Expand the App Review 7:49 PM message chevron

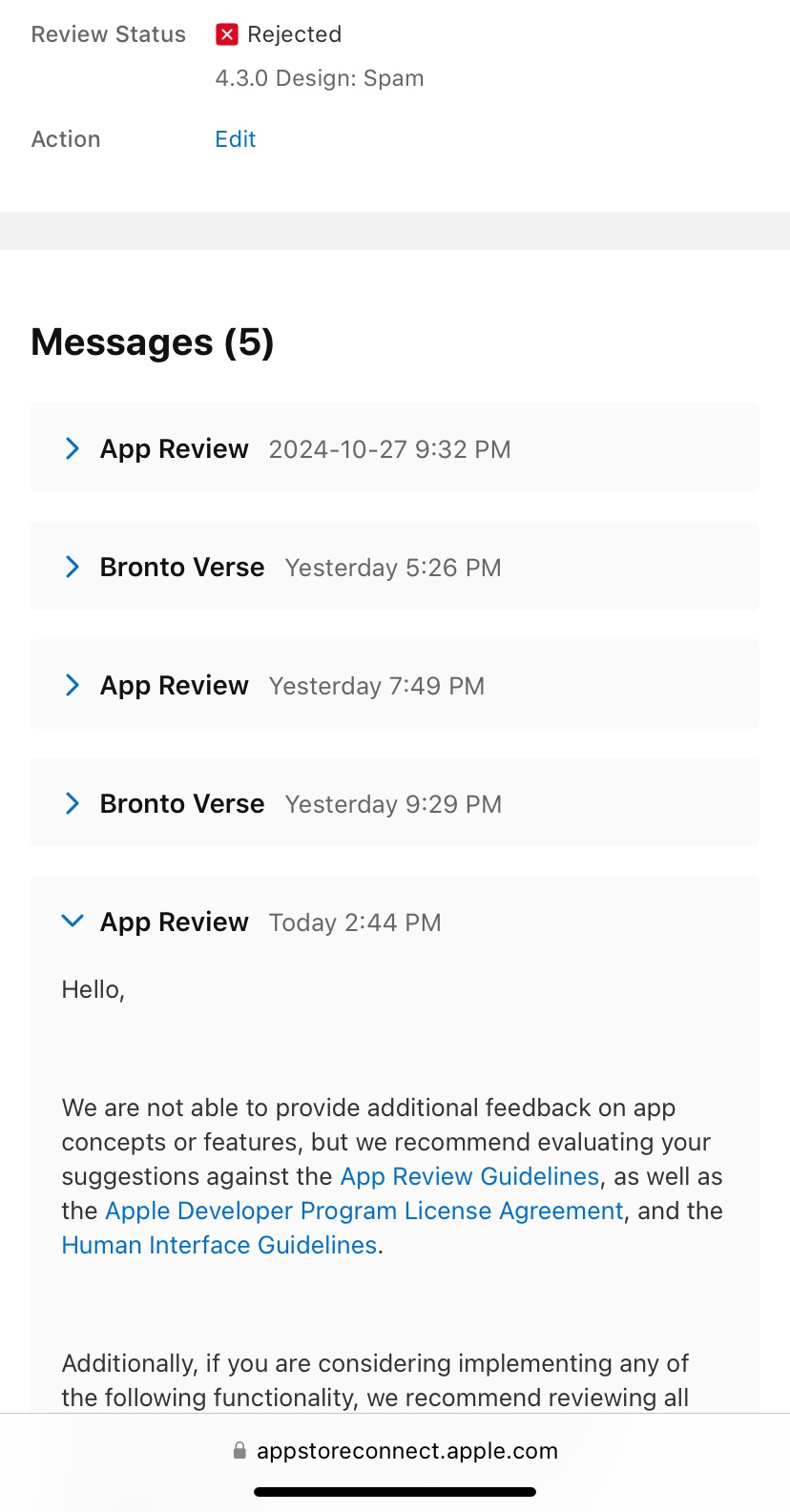point(73,685)
